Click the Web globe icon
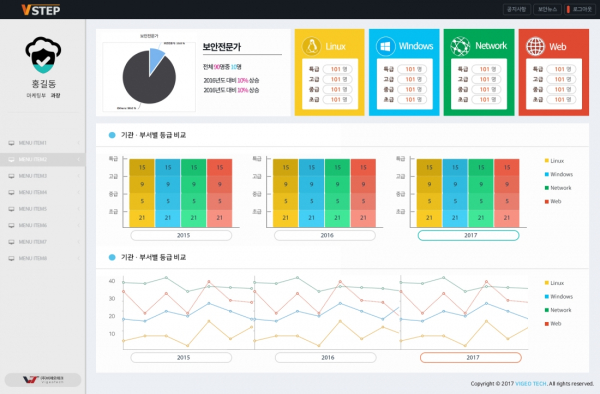Screen dimensions: 600x394 pyautogui.click(x=535, y=46)
